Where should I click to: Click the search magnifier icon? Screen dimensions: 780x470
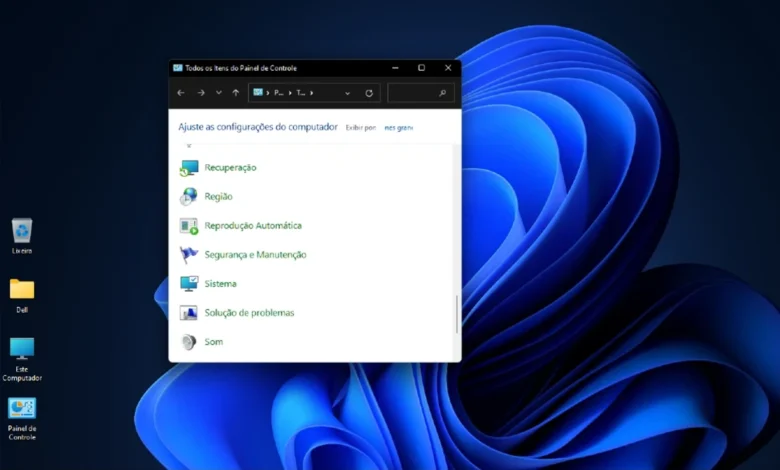coord(443,93)
